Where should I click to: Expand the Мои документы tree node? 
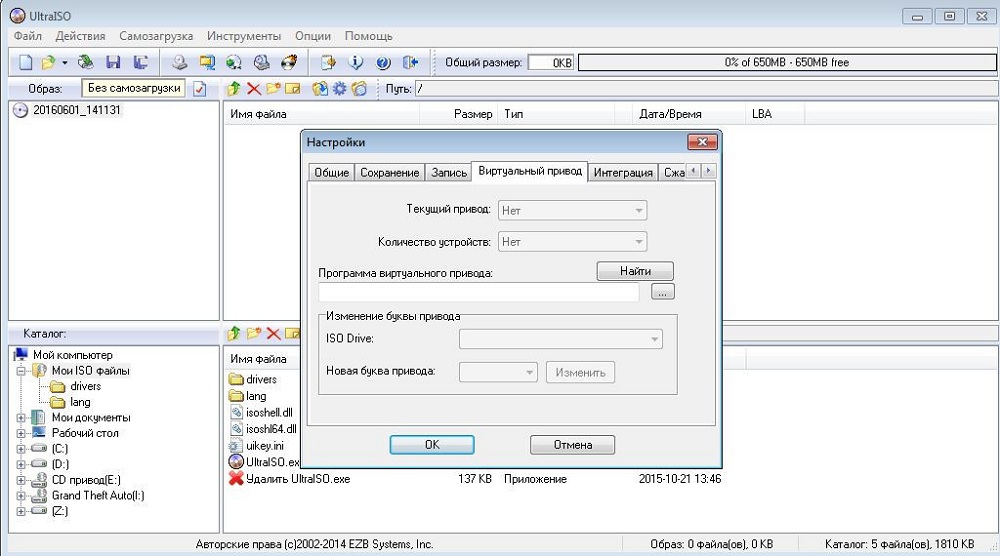point(21,418)
